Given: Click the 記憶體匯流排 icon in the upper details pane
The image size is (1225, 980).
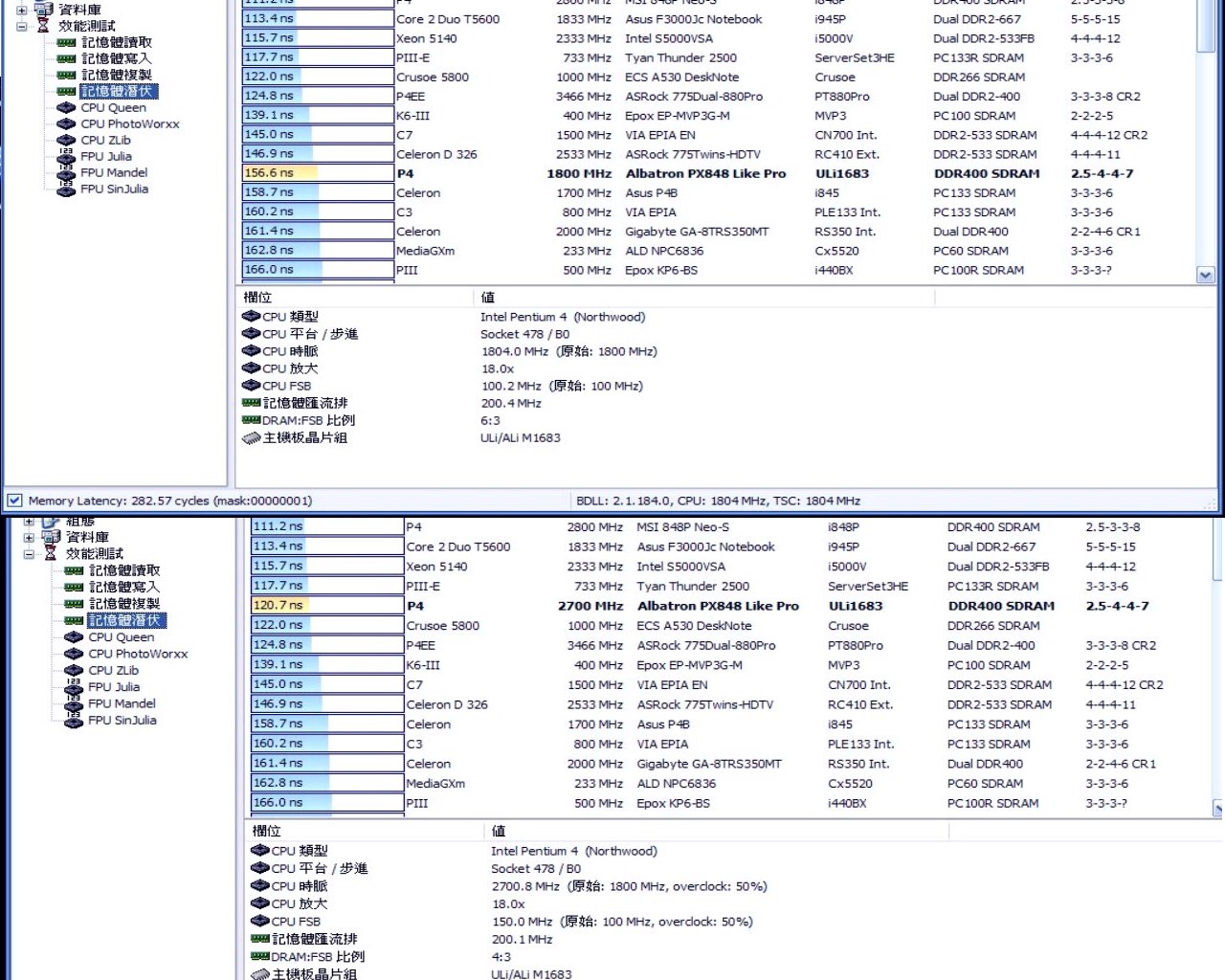Looking at the screenshot, I should (252, 403).
